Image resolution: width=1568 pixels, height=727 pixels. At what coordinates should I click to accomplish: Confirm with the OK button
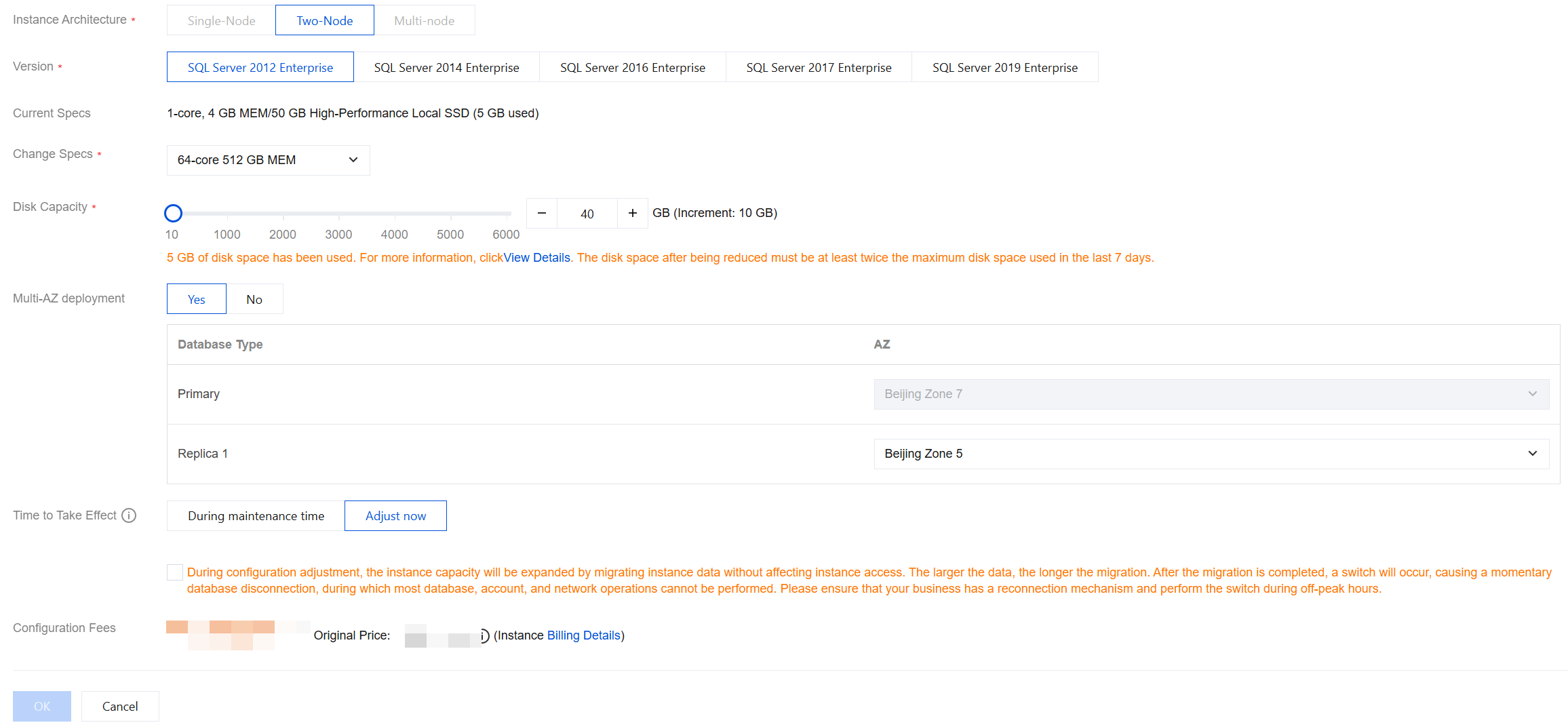point(42,707)
